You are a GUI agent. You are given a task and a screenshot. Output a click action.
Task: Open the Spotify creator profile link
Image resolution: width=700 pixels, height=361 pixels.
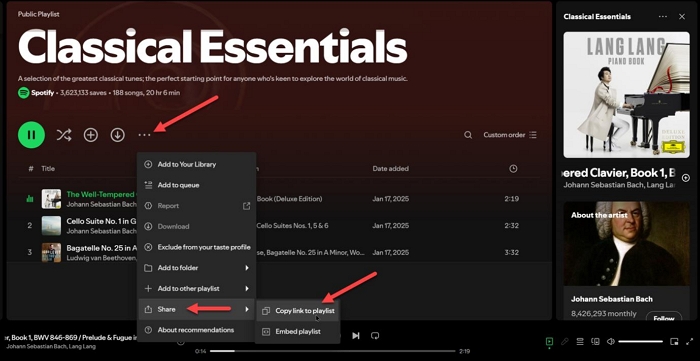tap(42, 93)
